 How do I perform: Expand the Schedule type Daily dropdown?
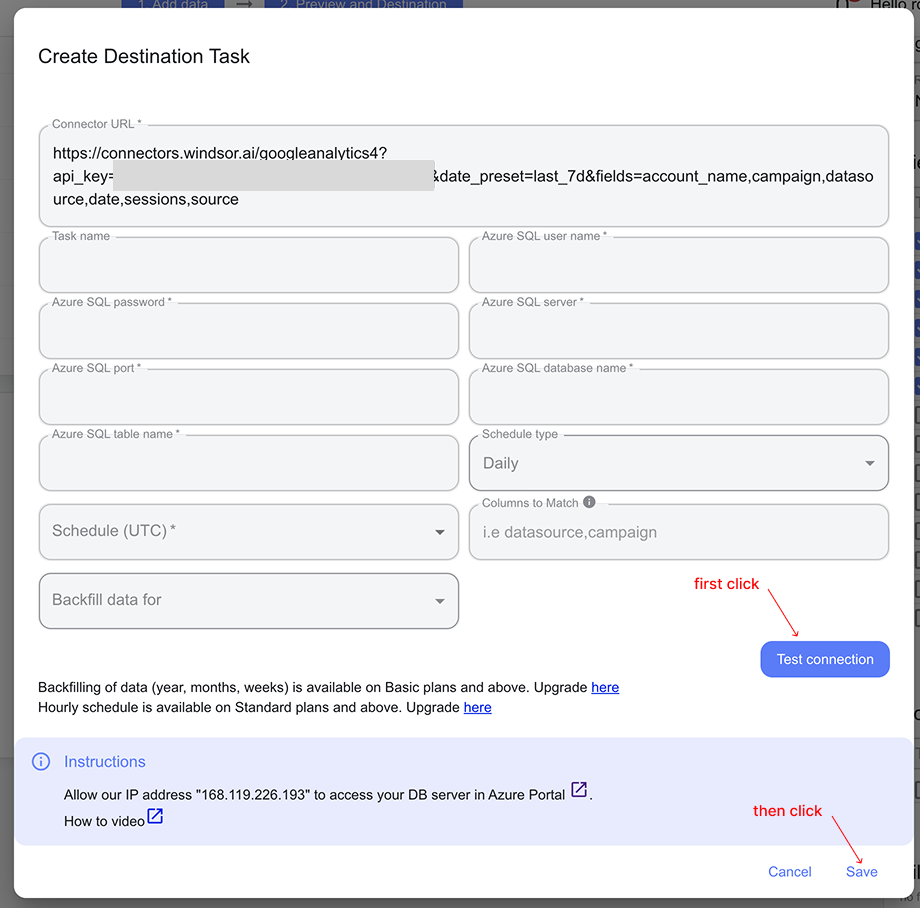pos(679,463)
